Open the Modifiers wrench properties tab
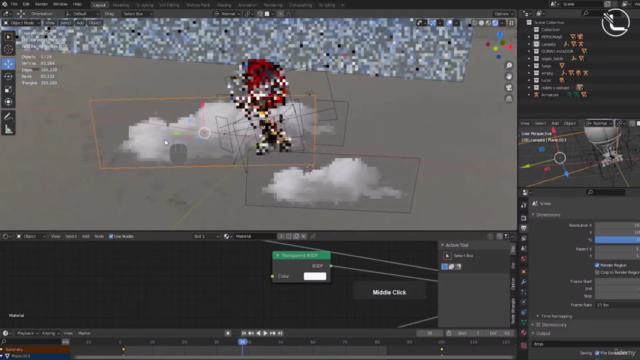 524,282
